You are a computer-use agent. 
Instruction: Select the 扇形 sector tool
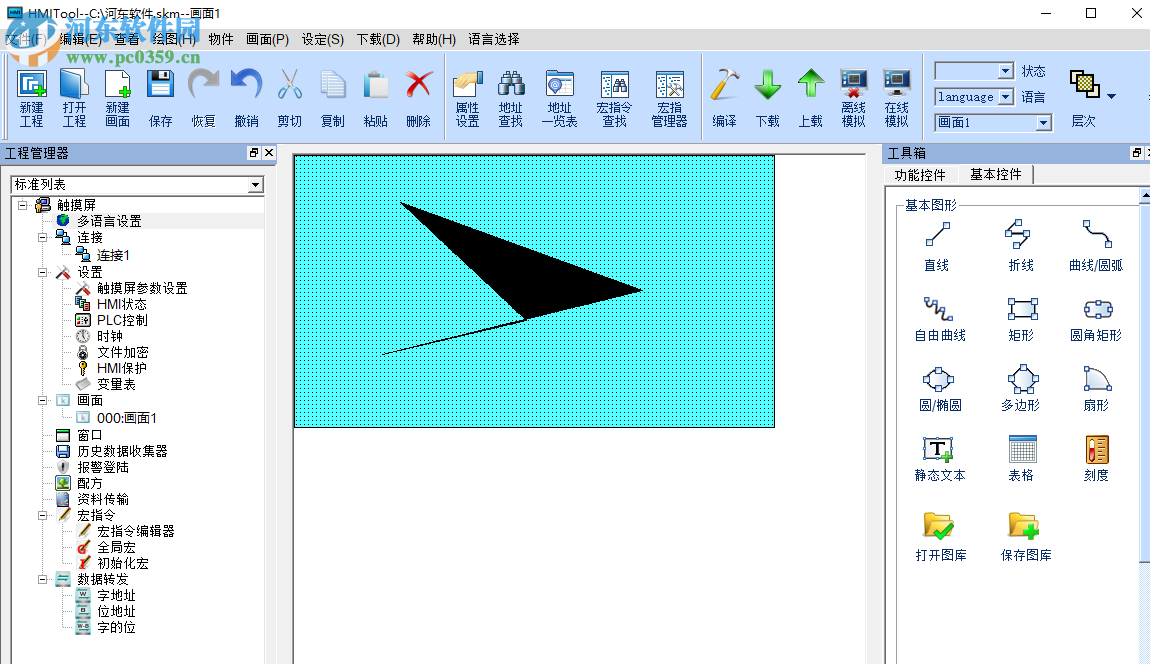click(1096, 389)
